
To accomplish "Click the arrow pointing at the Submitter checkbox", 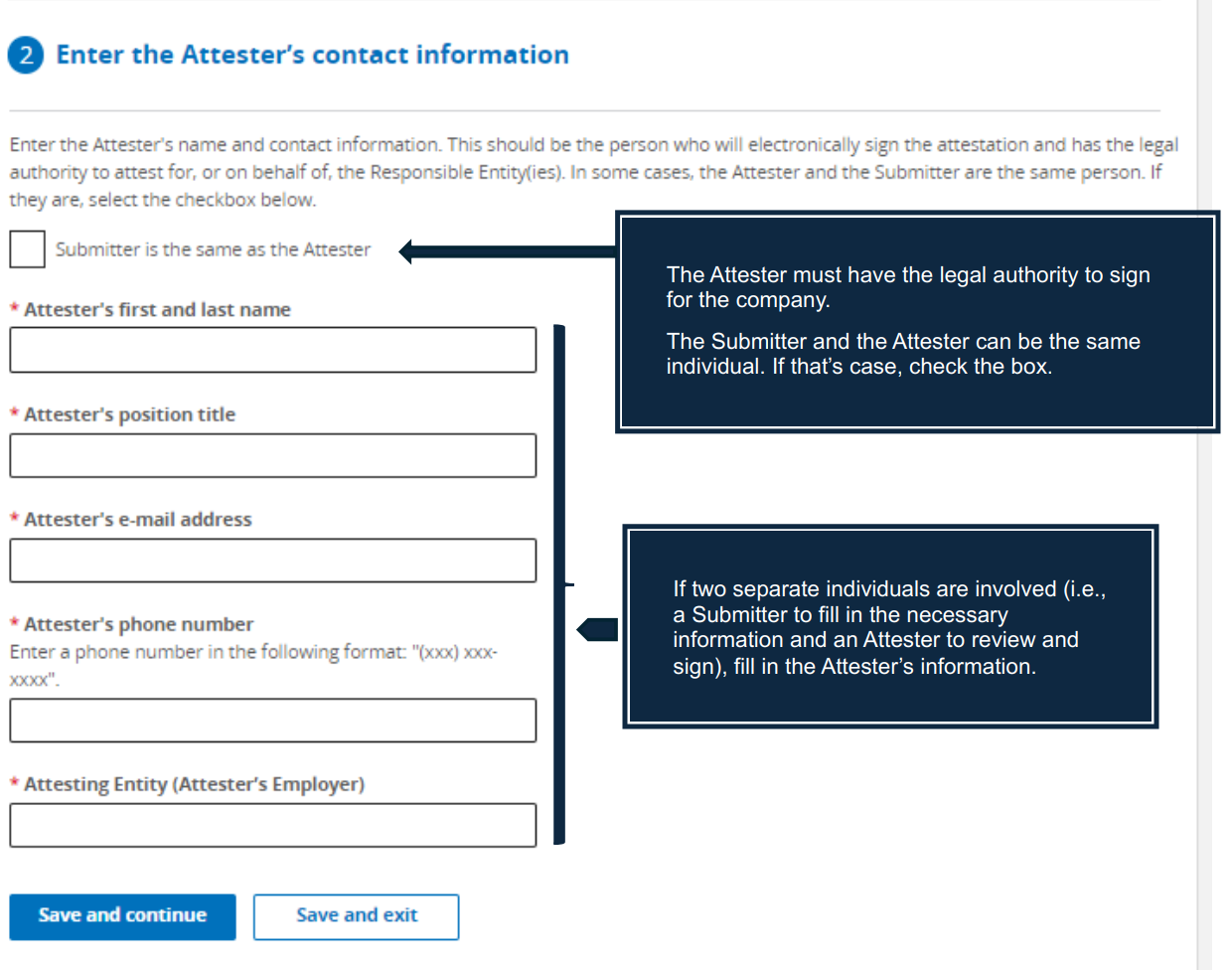I will pyautogui.click(x=507, y=250).
